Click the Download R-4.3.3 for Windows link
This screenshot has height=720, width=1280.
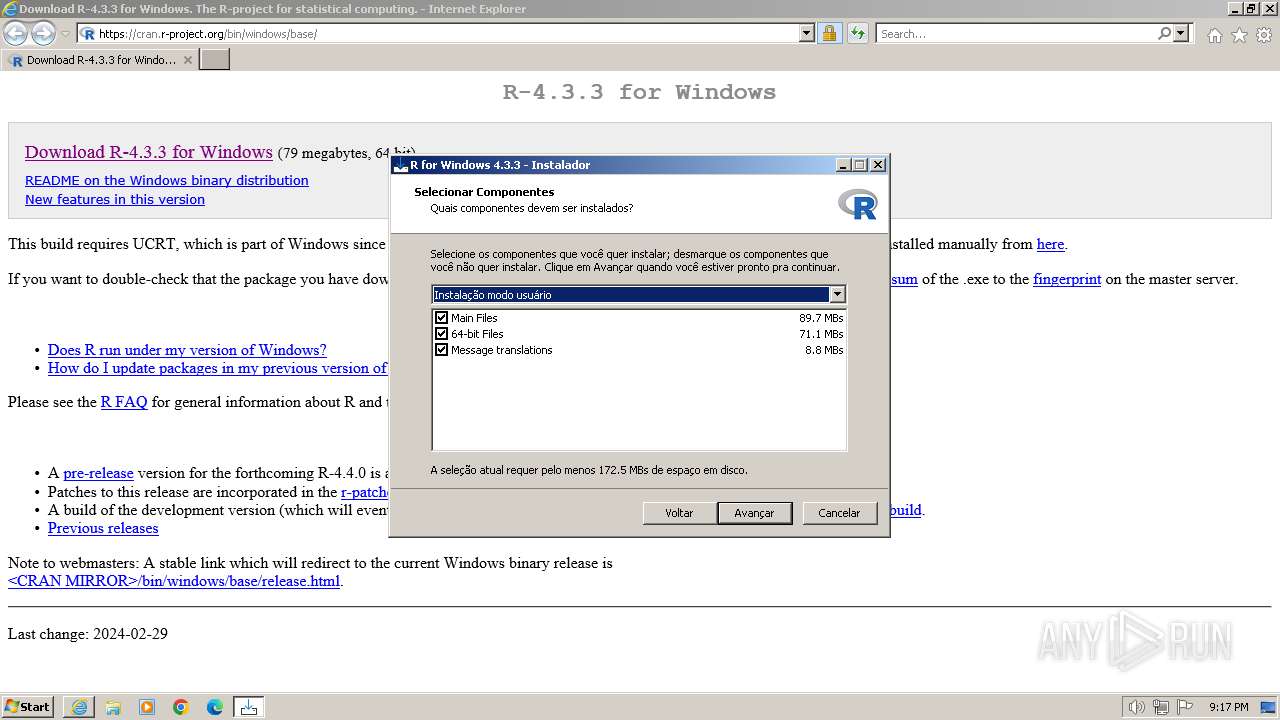(x=149, y=152)
